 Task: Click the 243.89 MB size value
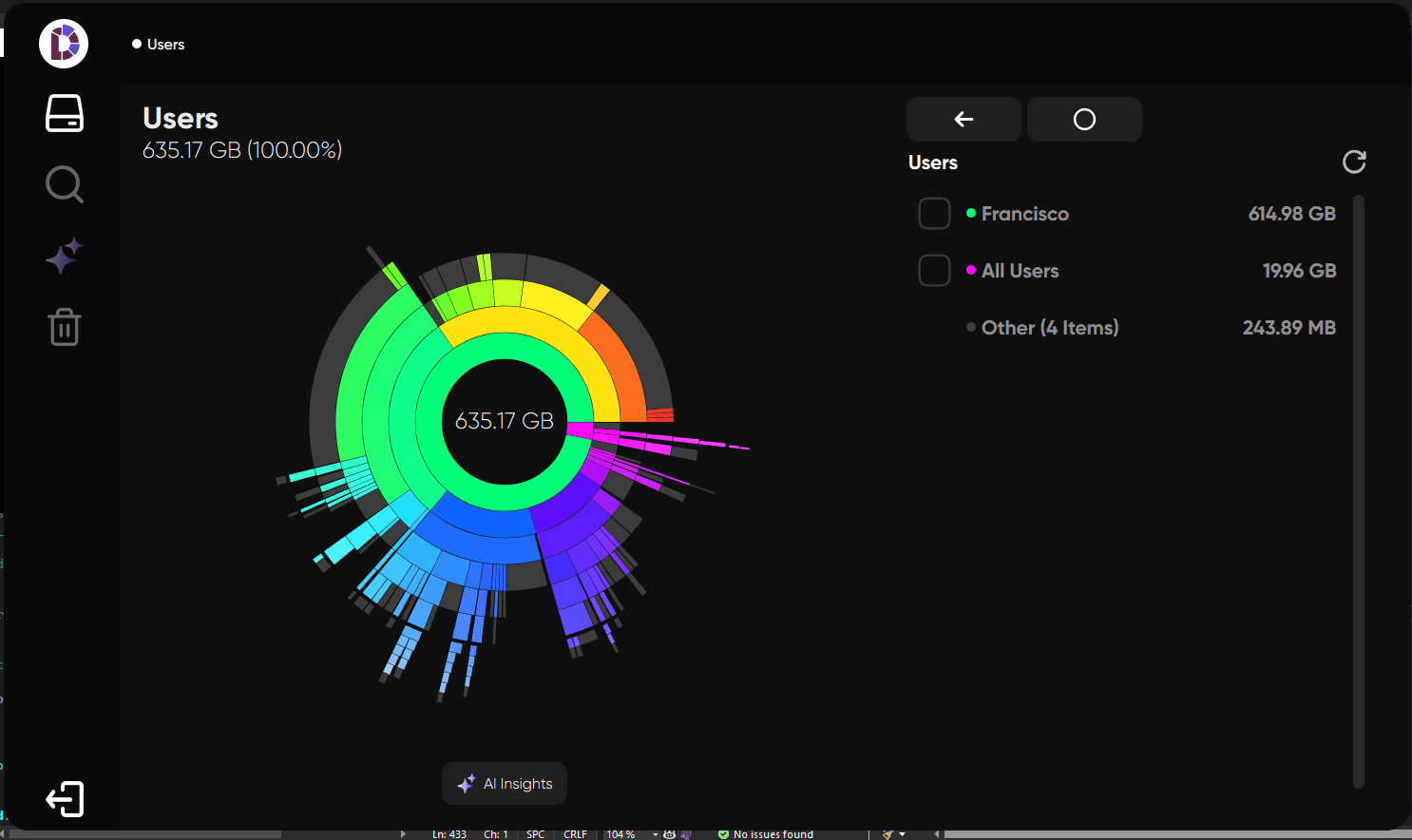pyautogui.click(x=1288, y=328)
